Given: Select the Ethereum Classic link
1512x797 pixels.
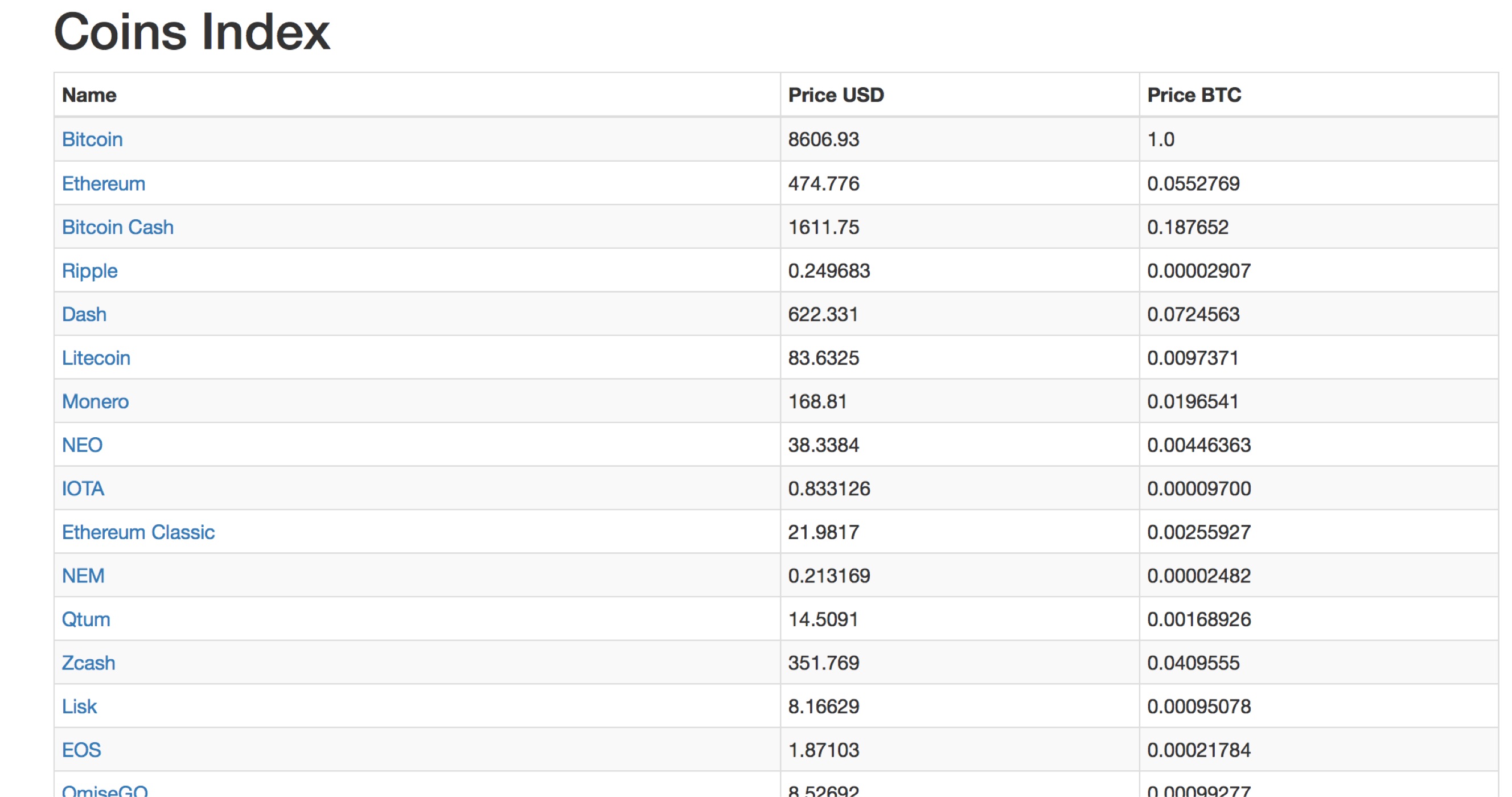Looking at the screenshot, I should (138, 532).
